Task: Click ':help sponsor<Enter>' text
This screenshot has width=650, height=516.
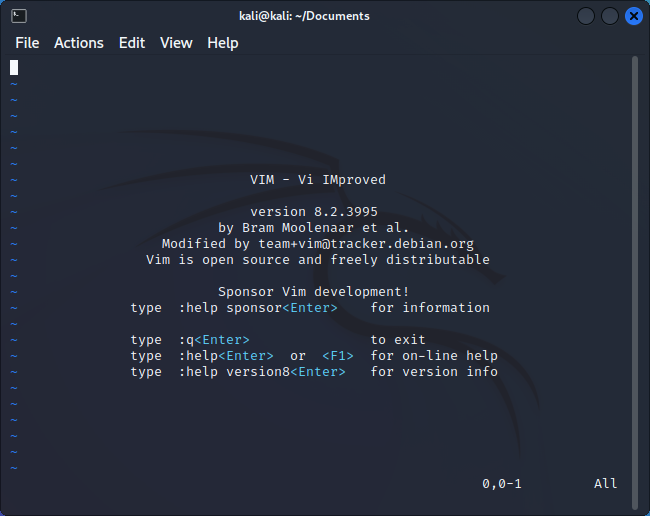Action: (x=258, y=308)
